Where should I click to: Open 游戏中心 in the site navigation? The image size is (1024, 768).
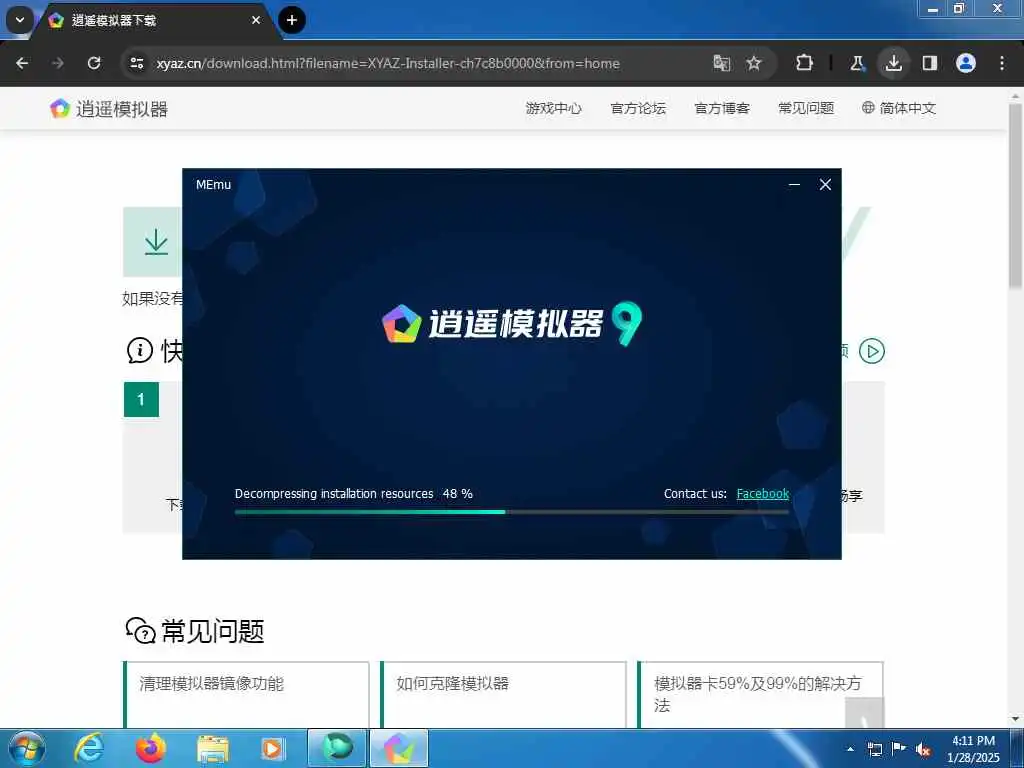(x=553, y=108)
